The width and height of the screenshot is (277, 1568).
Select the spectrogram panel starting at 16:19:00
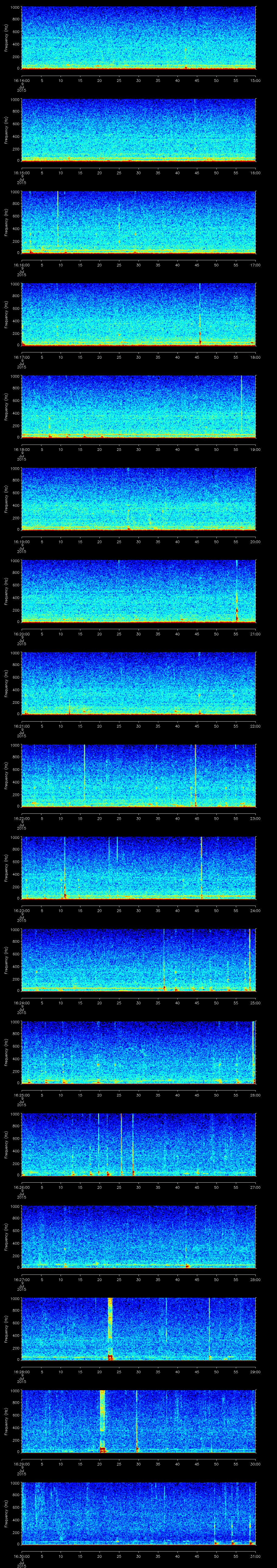[x=139, y=499]
